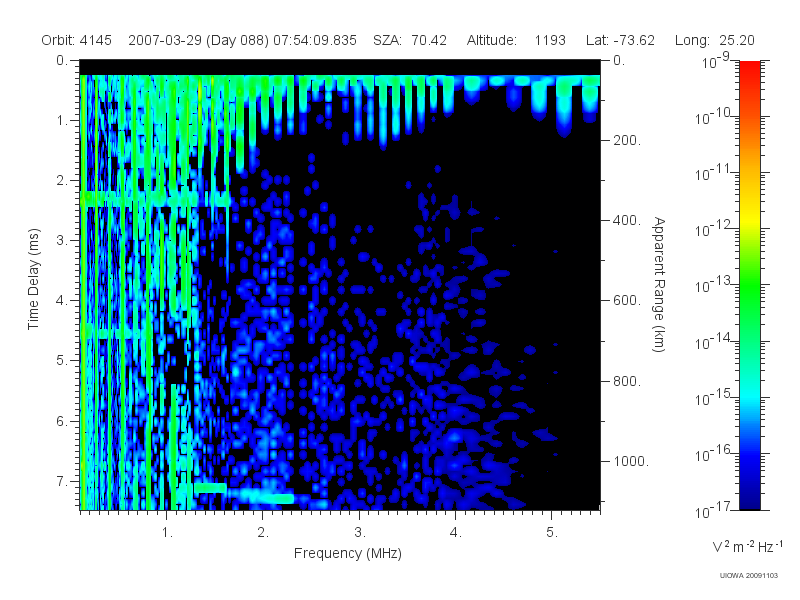Click the dark blue bottom of color scale
Image resolution: width=800 pixels, height=600 pixels.
(750, 497)
